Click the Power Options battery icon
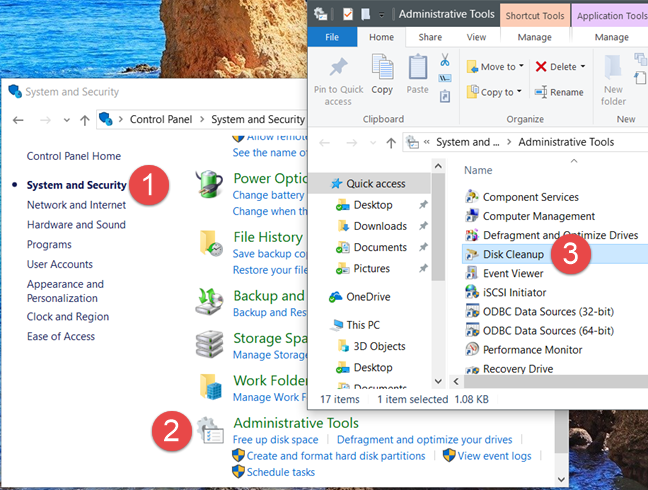Image resolution: width=648 pixels, height=490 pixels. point(210,183)
